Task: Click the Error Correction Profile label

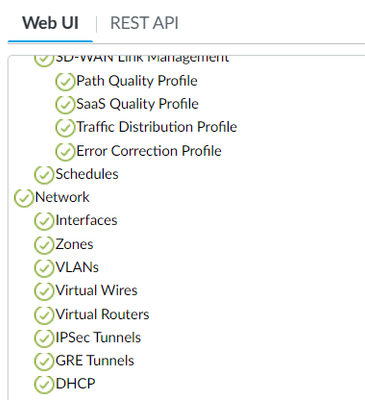Action: (x=149, y=151)
